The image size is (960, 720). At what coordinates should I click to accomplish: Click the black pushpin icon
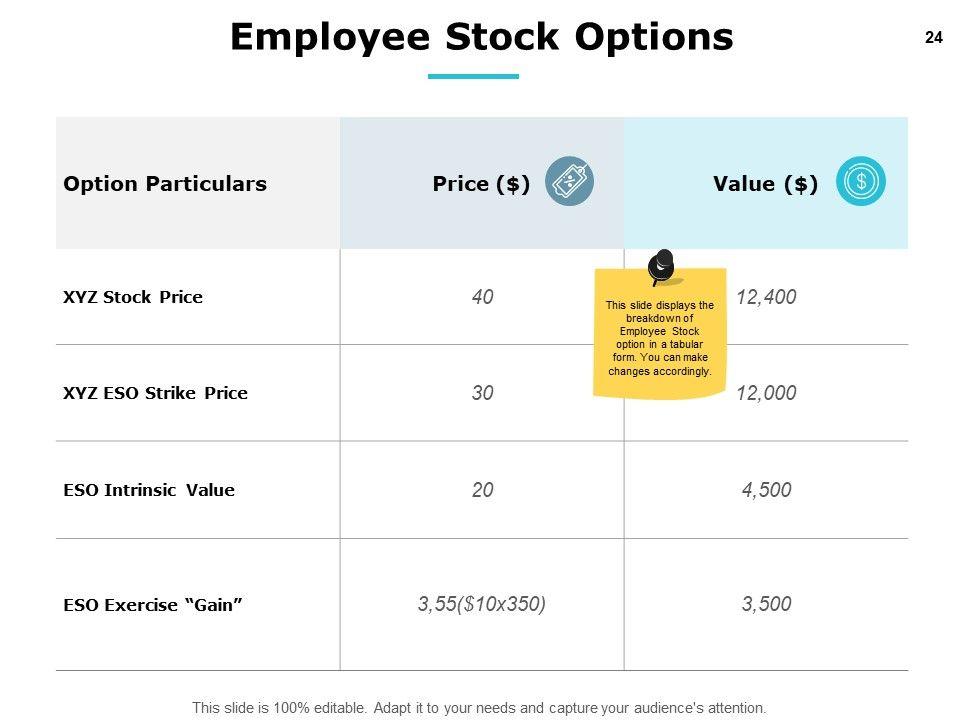pos(661,267)
